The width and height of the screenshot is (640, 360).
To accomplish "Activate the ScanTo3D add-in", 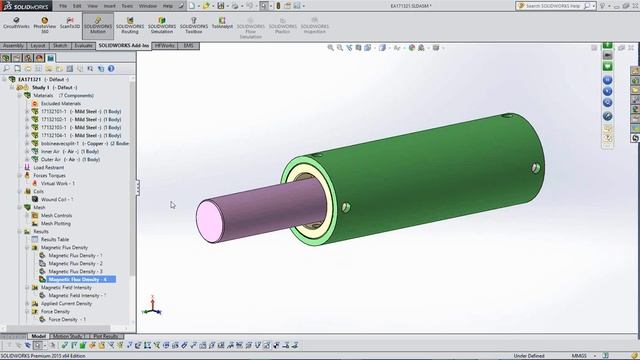I will pyautogui.click(x=70, y=23).
